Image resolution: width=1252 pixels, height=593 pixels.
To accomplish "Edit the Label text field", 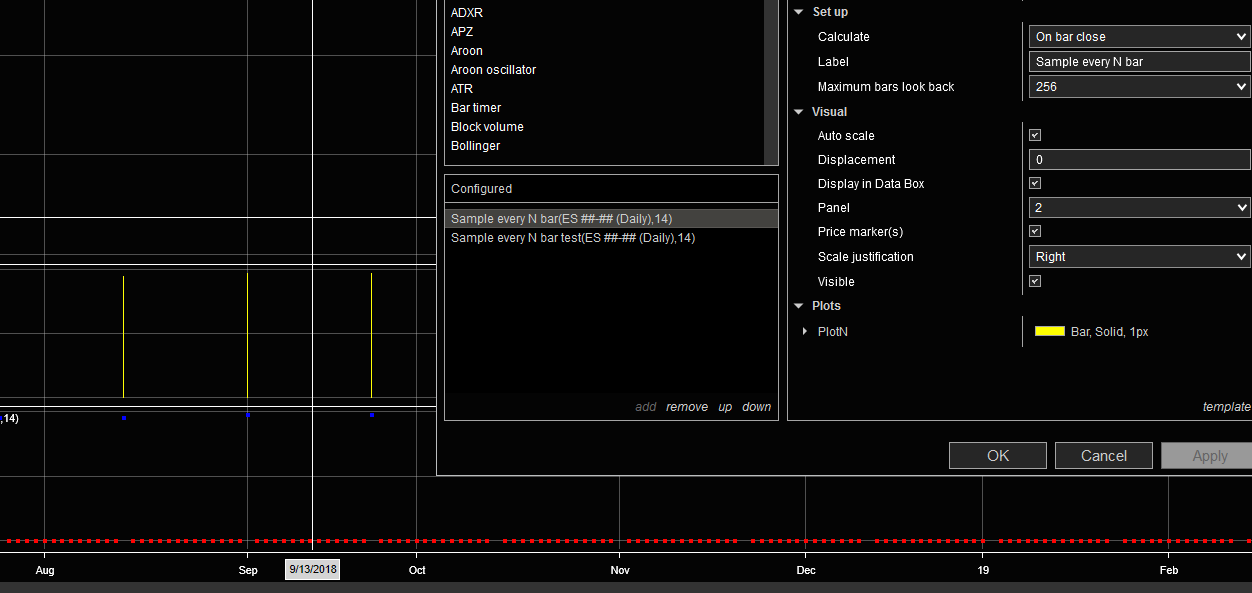I will point(1140,62).
